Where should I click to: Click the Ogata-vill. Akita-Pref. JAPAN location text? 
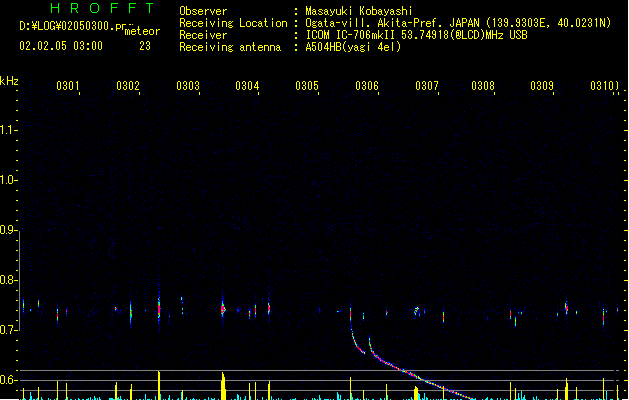pyautogui.click(x=458, y=23)
